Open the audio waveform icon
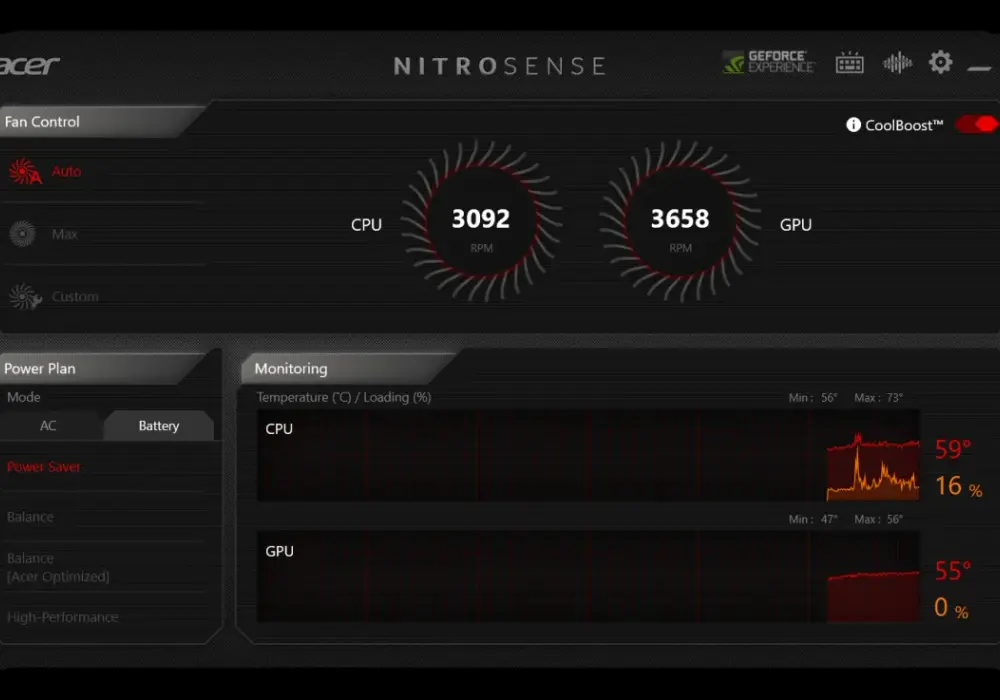Screen dimensions: 1000x700 pos(897,62)
